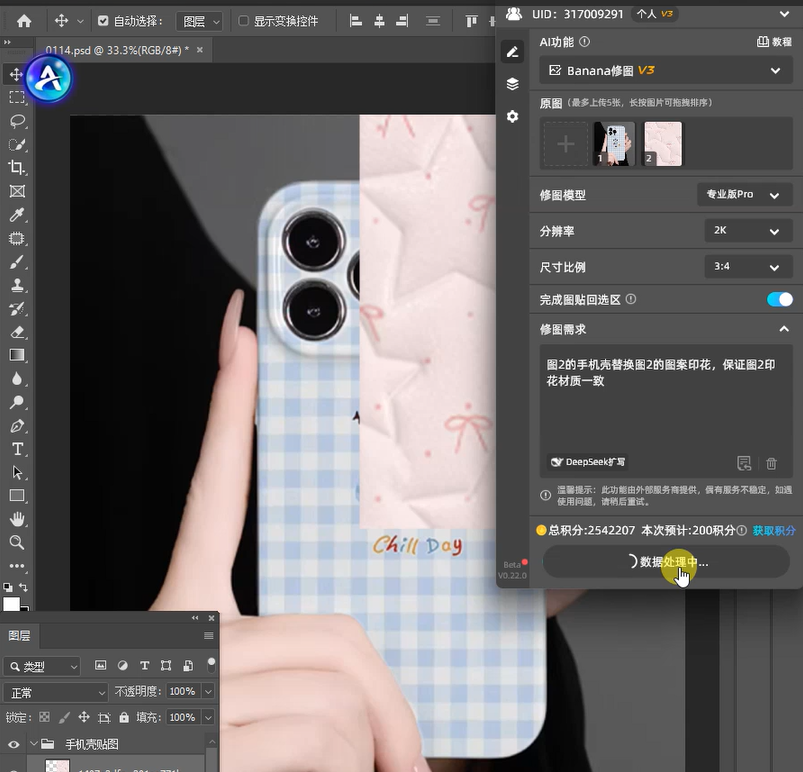Open the 尺寸比例 3:4 dropdown
This screenshot has width=803, height=772.
click(748, 266)
